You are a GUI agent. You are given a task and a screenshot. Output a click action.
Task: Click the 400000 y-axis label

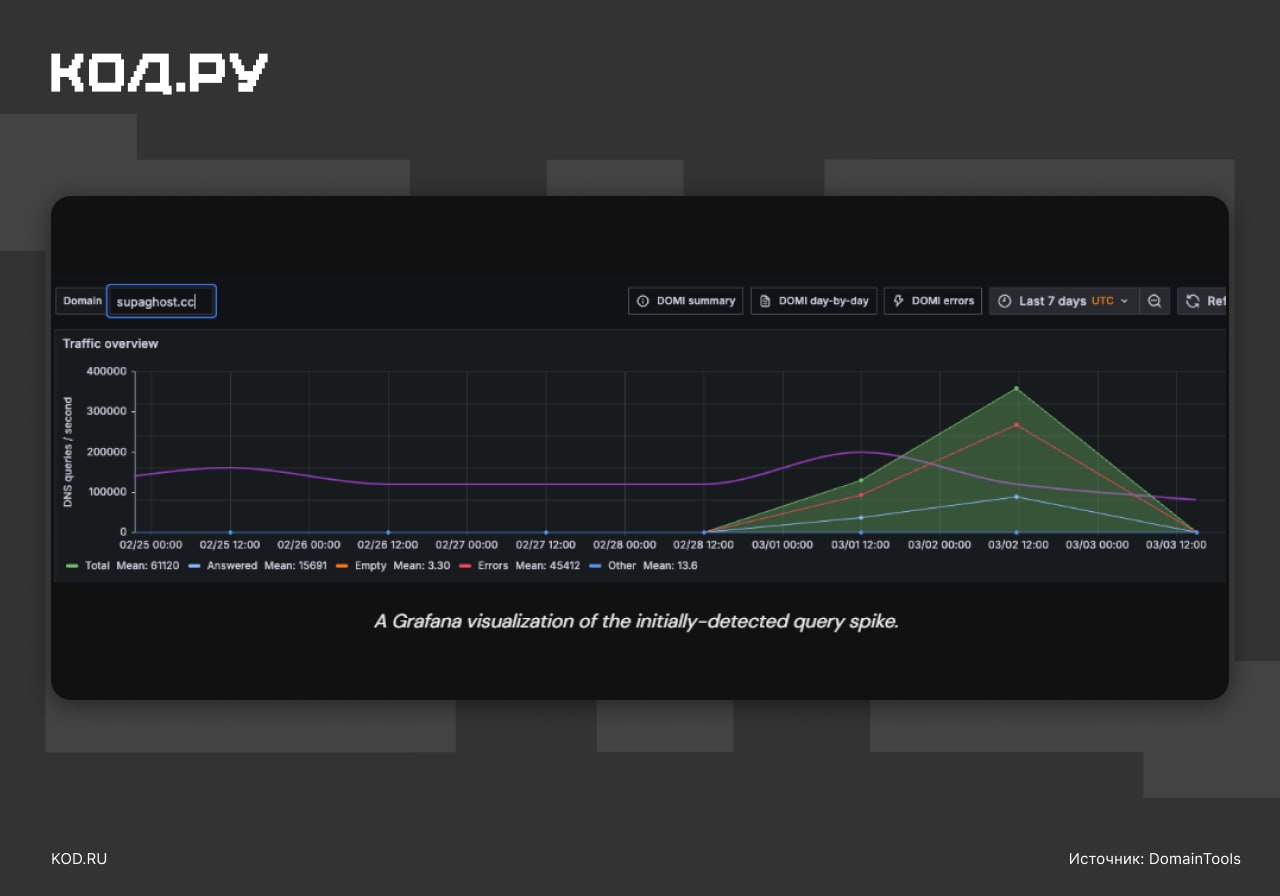[x=106, y=371]
